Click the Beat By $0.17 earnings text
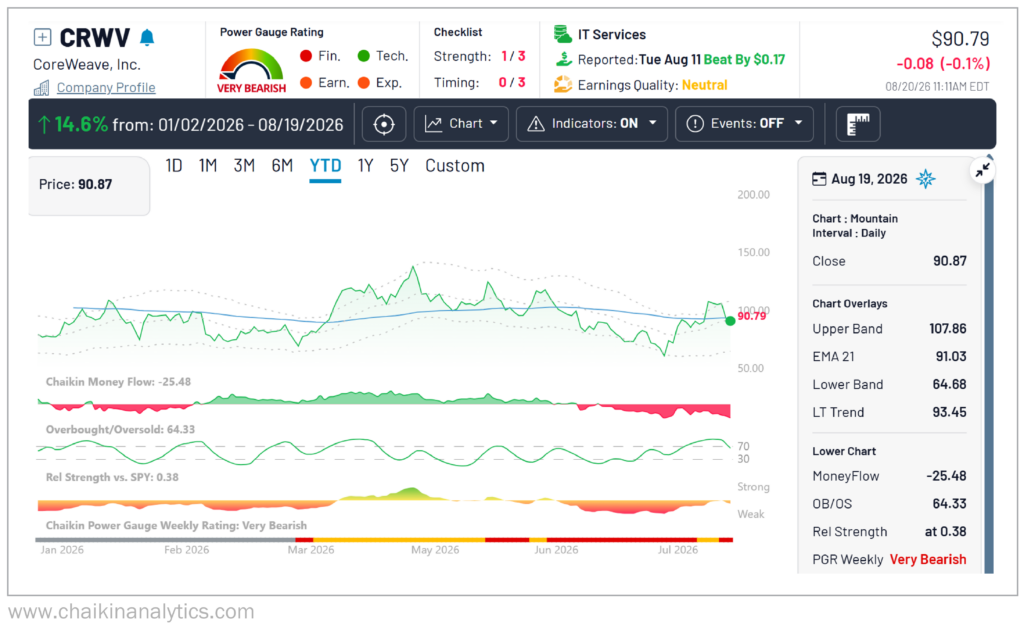 744,59
